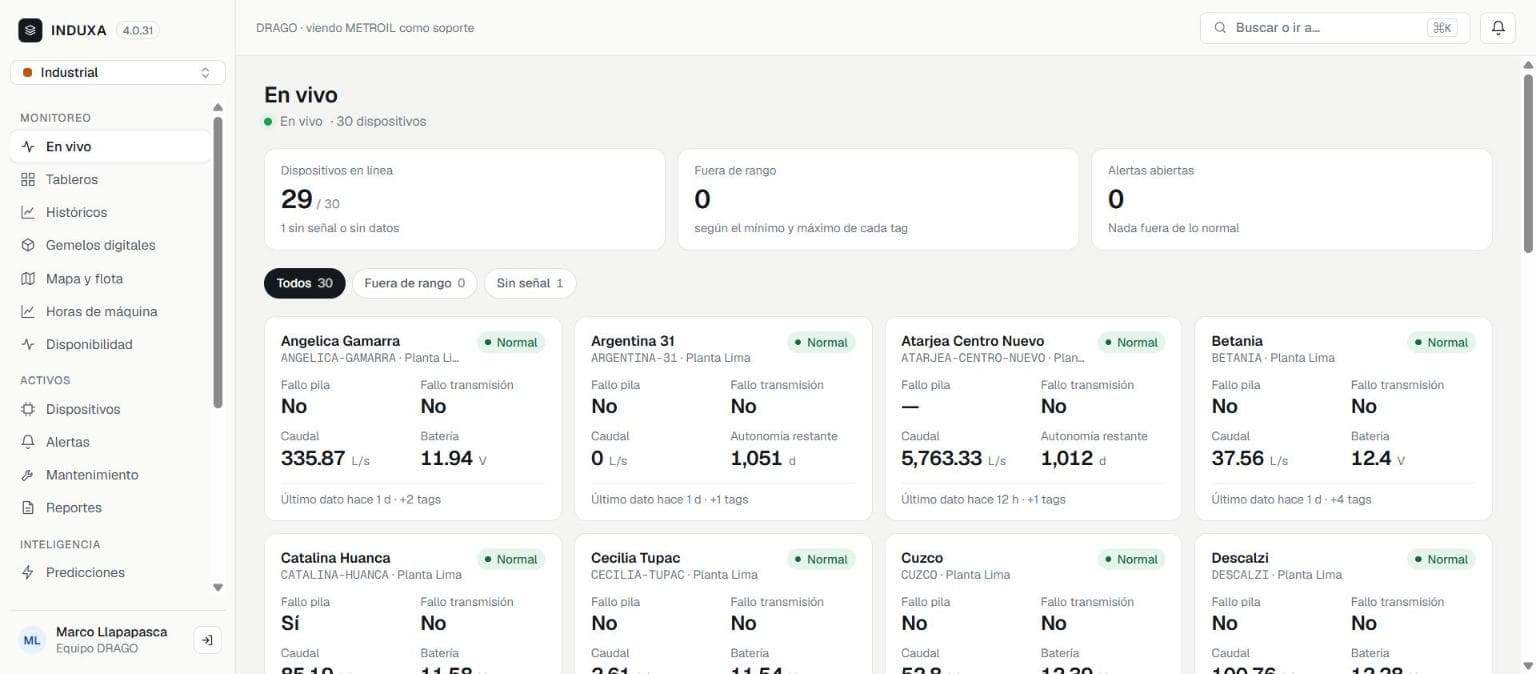This screenshot has width=1536, height=674.
Task: Select the Todos 30 filter pill
Action: pos(305,283)
